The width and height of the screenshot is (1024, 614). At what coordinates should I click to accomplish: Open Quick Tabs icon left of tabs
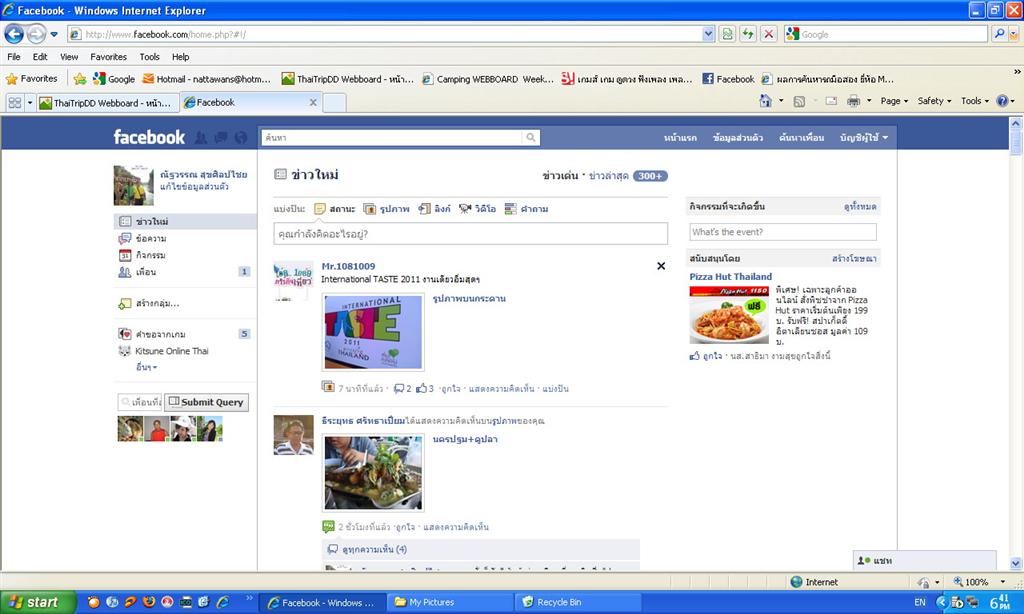point(15,102)
